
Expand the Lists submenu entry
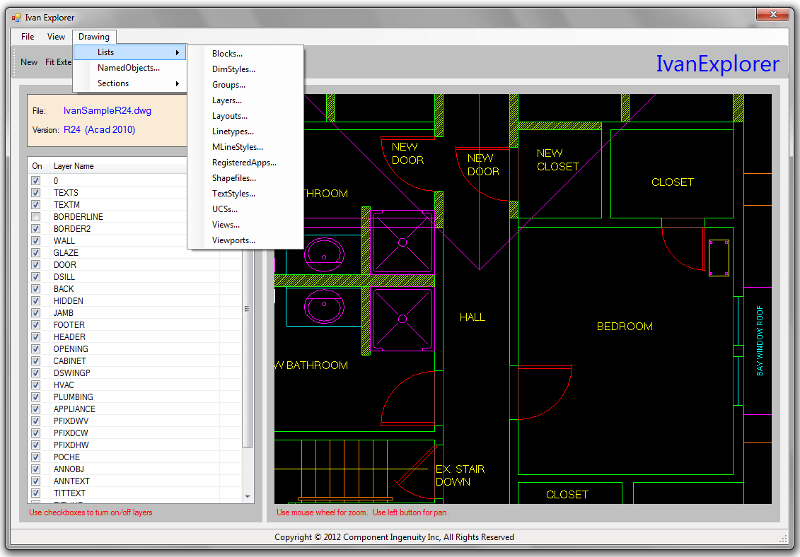tap(130, 52)
